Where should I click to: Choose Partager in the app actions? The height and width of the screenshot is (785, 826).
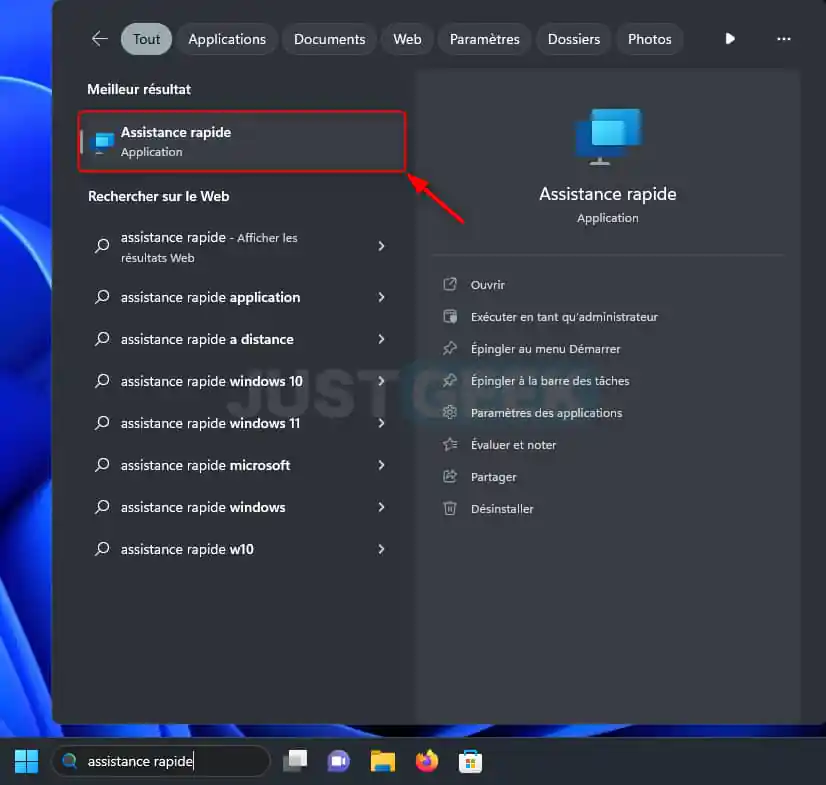494,477
